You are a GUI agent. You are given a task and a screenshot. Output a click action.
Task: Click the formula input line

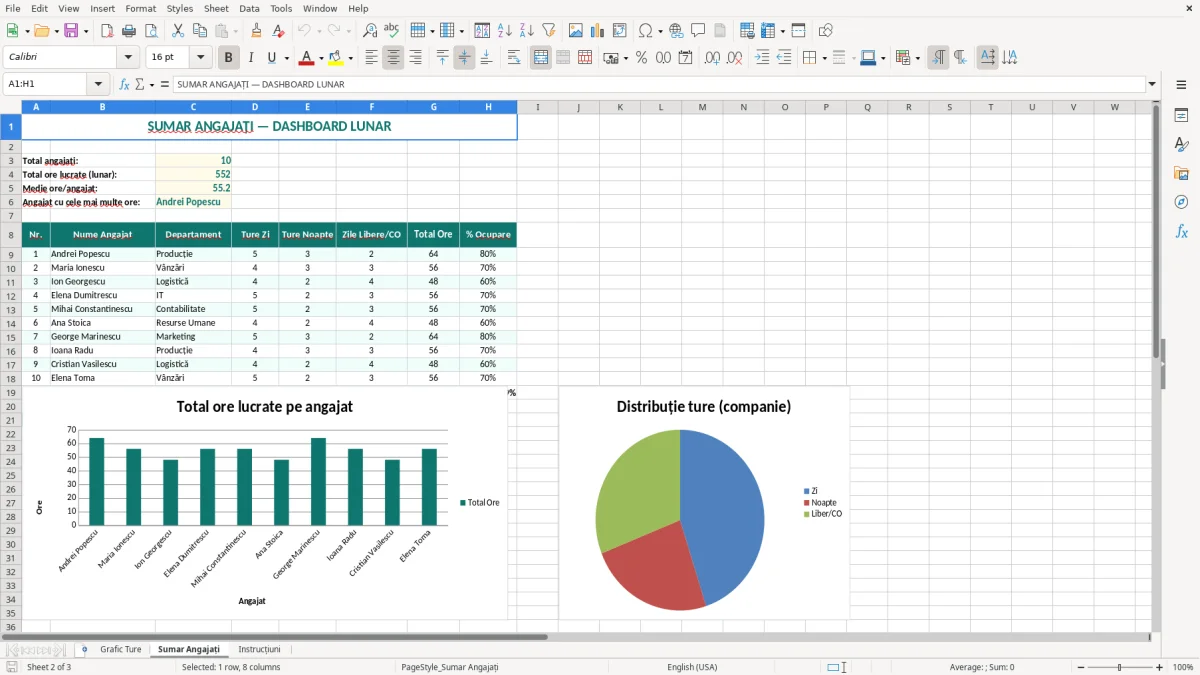click(x=659, y=84)
